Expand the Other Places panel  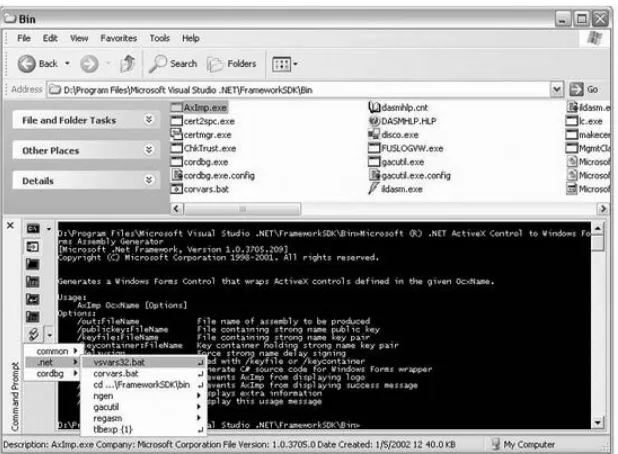(x=149, y=150)
